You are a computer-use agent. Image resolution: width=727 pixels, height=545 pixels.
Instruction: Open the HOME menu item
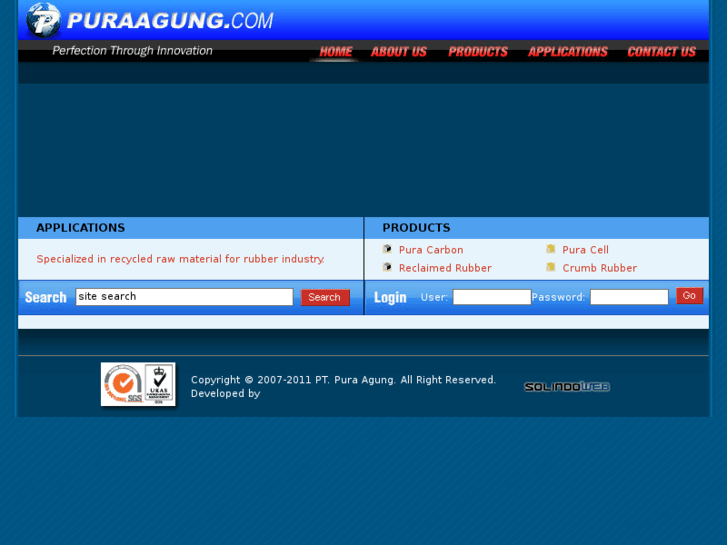(x=336, y=51)
